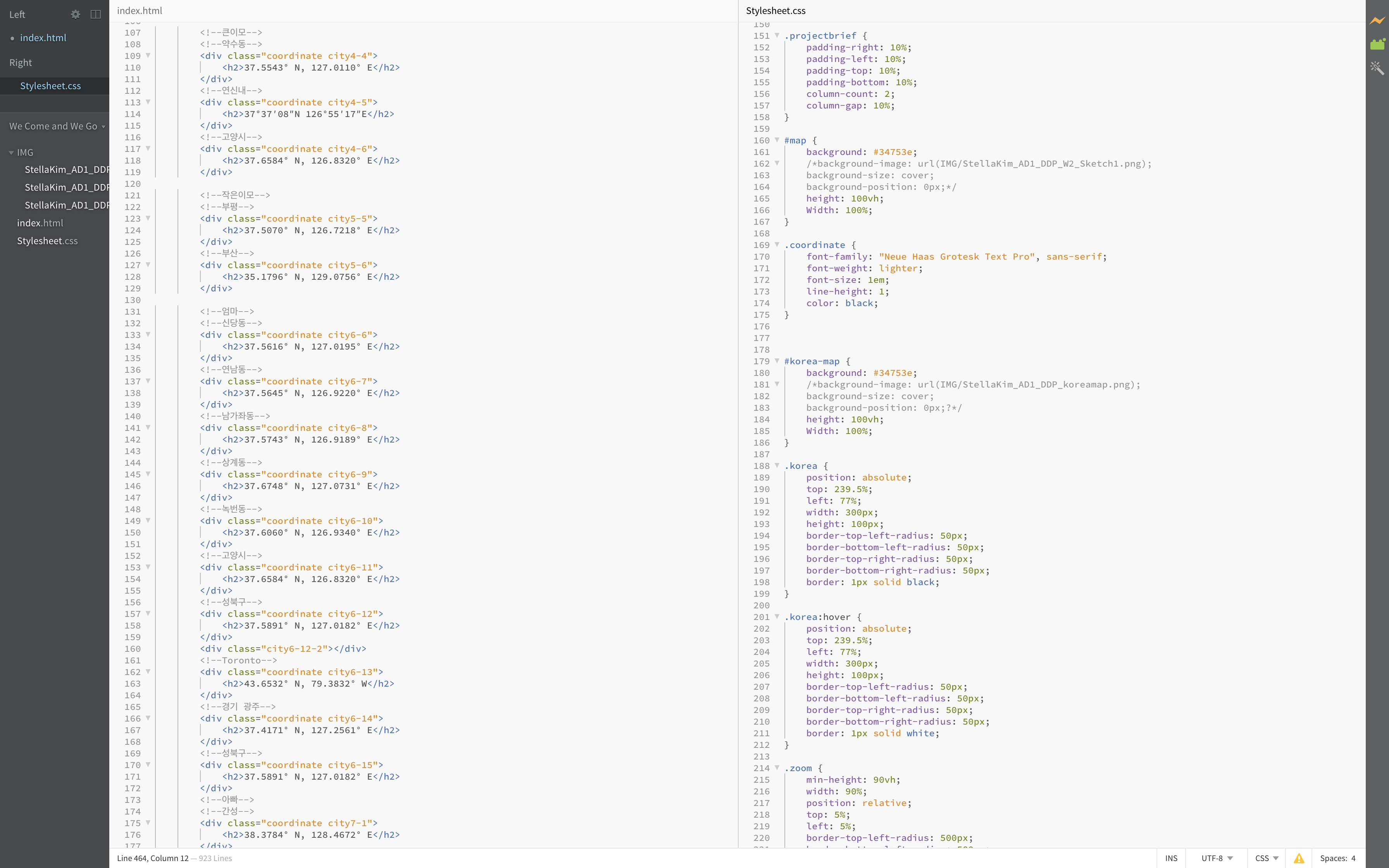Fold the city4-5 div on line 113
This screenshot has width=1389, height=868.
point(148,102)
